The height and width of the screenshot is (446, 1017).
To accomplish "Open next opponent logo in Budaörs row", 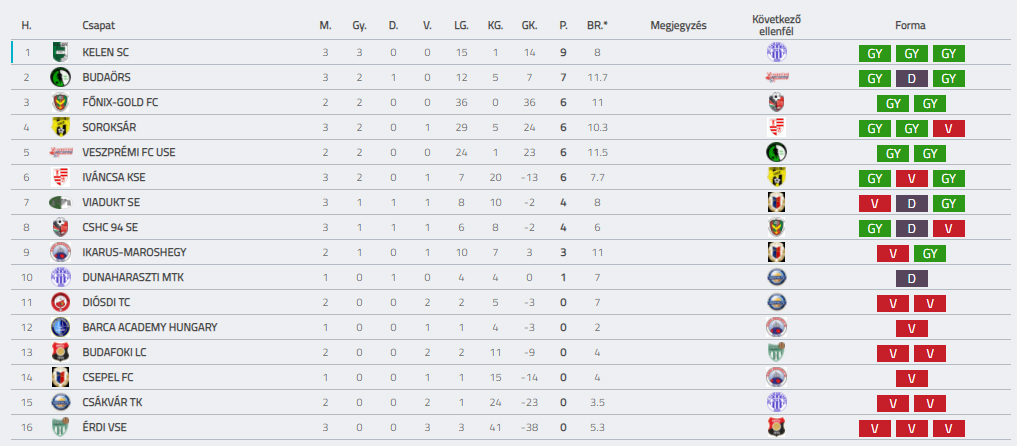I will point(776,77).
